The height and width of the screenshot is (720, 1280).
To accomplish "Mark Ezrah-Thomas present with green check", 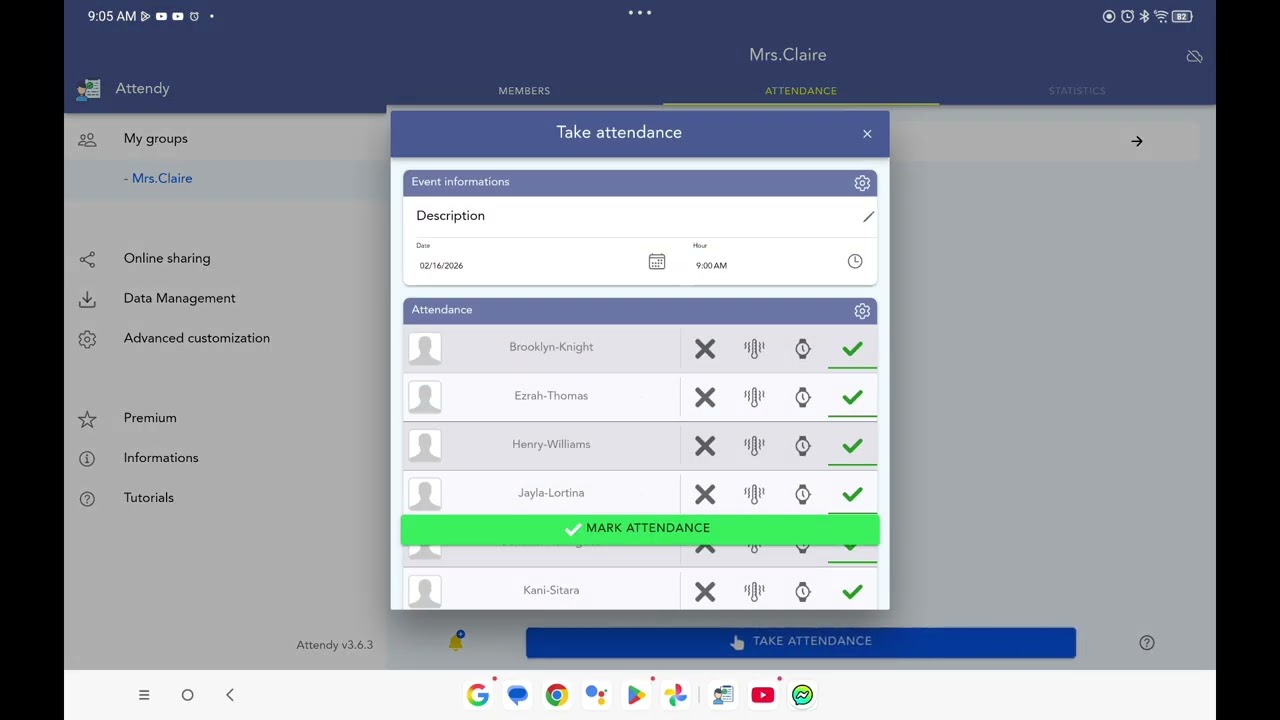I will point(852,397).
